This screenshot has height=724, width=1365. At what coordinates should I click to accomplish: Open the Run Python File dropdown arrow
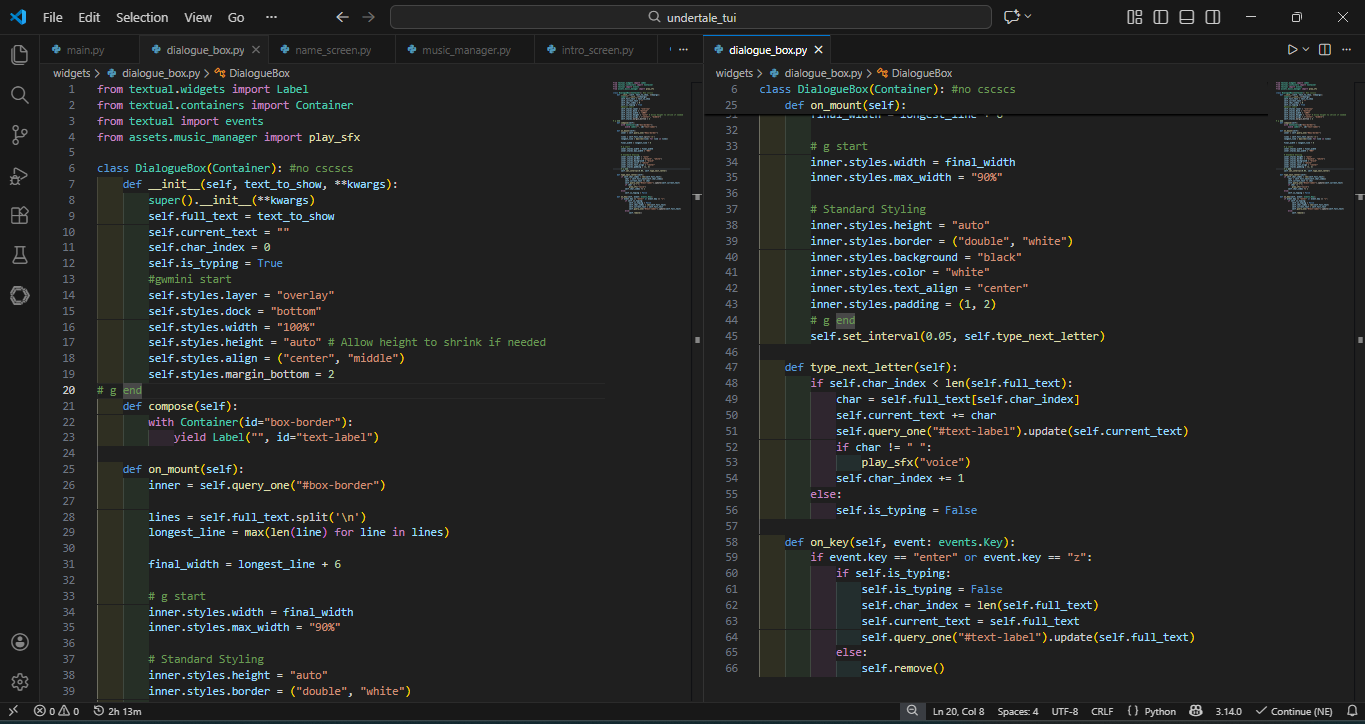coord(1306,50)
